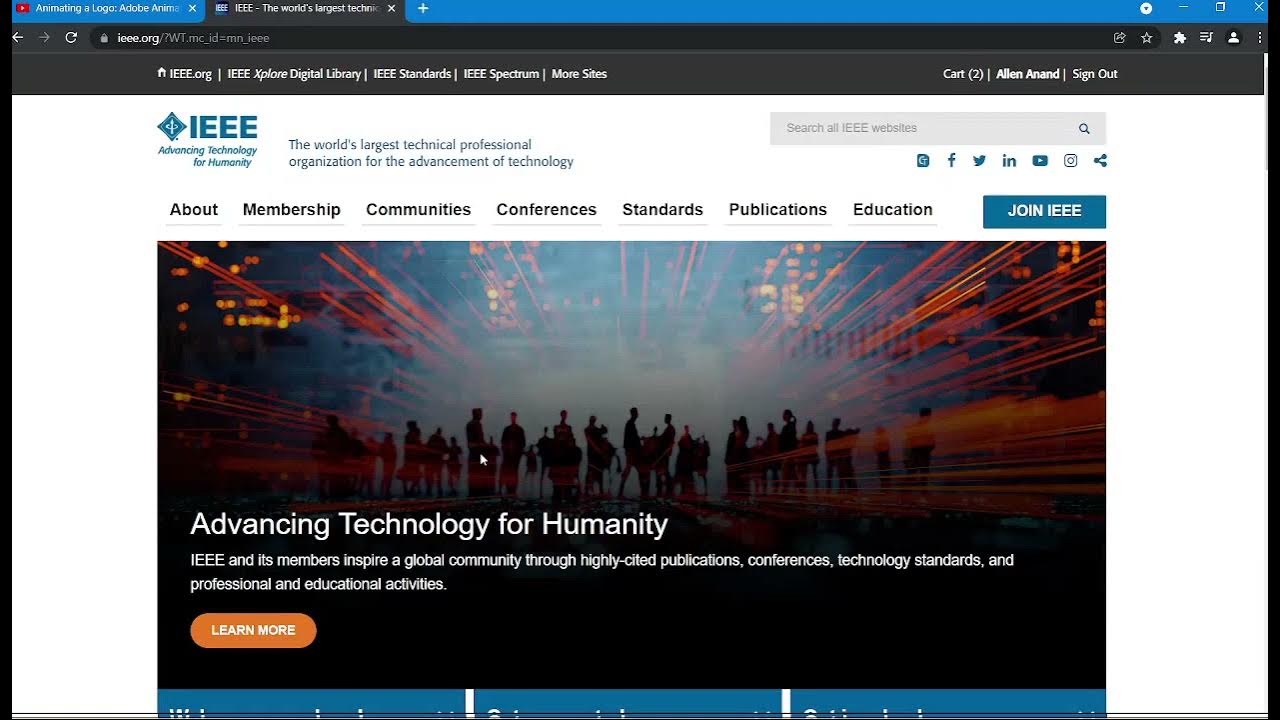Open the Chrome profile avatar icon
This screenshot has height=720, width=1280.
(1233, 37)
